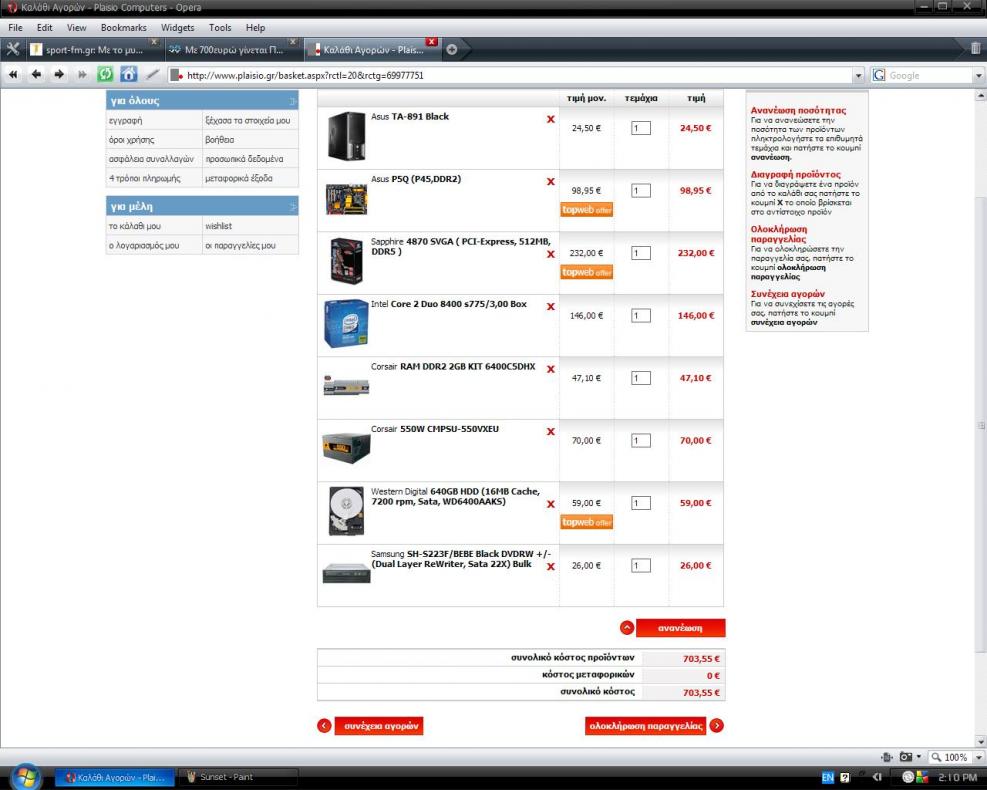Delete Corsair RAM DDR2 2GB KIT item

point(551,369)
